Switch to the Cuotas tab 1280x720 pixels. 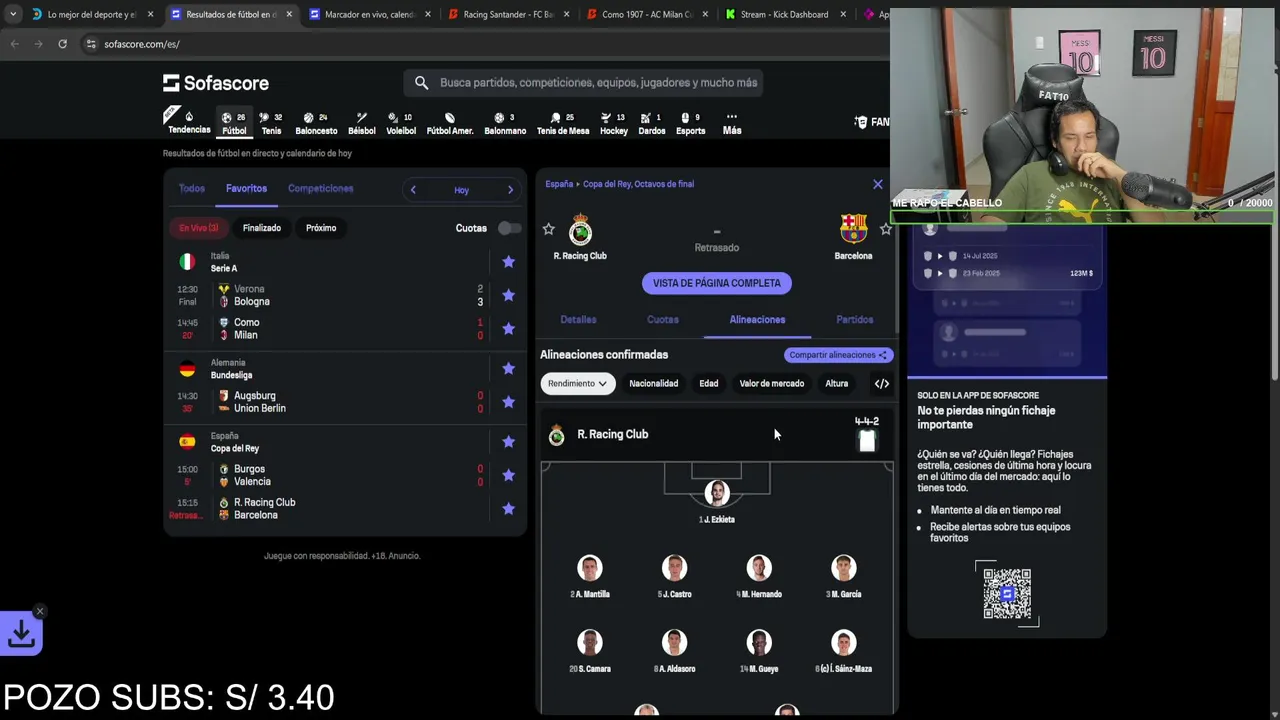click(662, 320)
